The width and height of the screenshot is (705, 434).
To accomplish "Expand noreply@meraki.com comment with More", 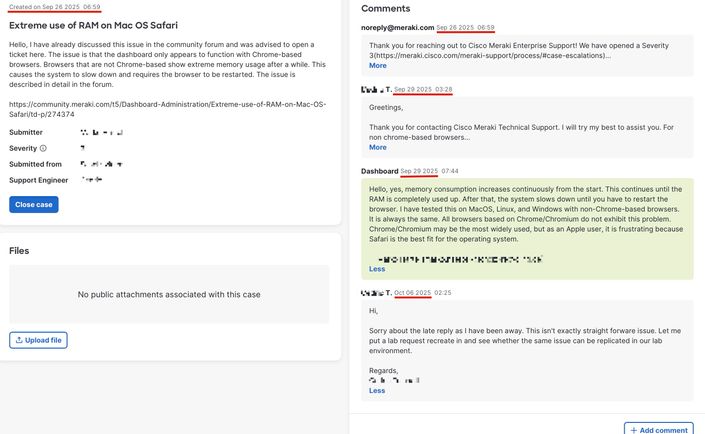I will pos(377,65).
